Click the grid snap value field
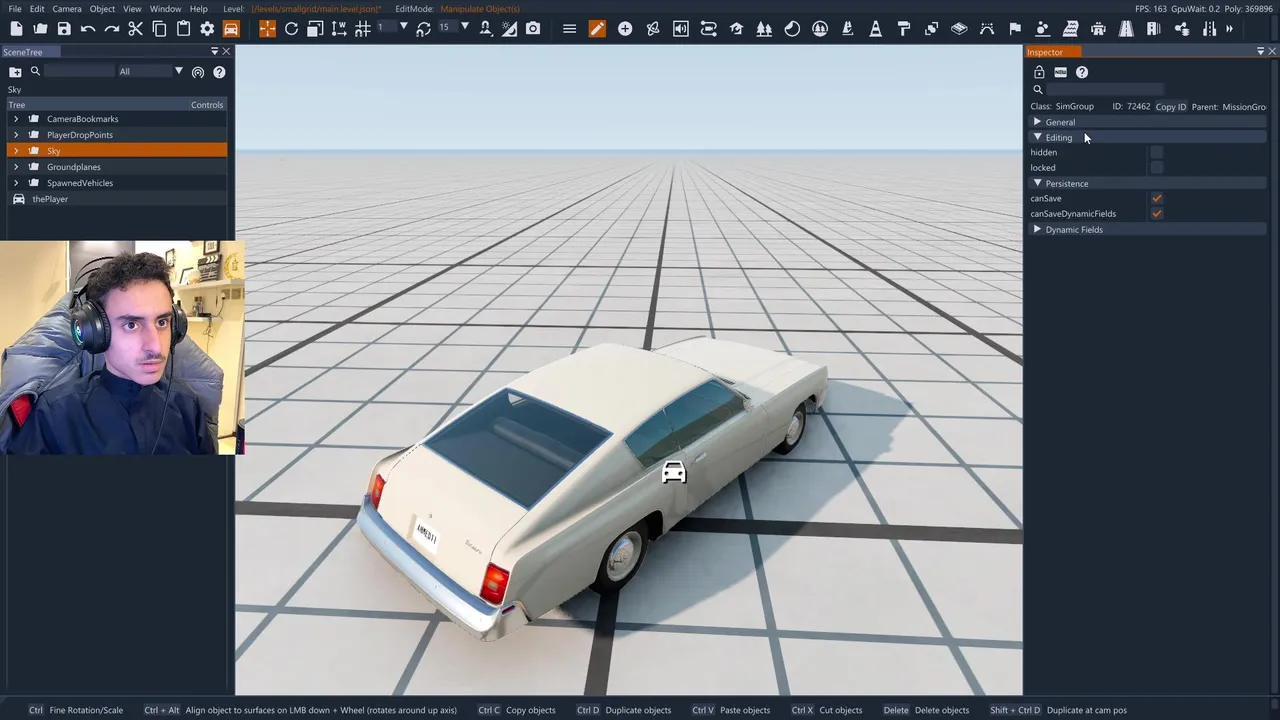 385,27
